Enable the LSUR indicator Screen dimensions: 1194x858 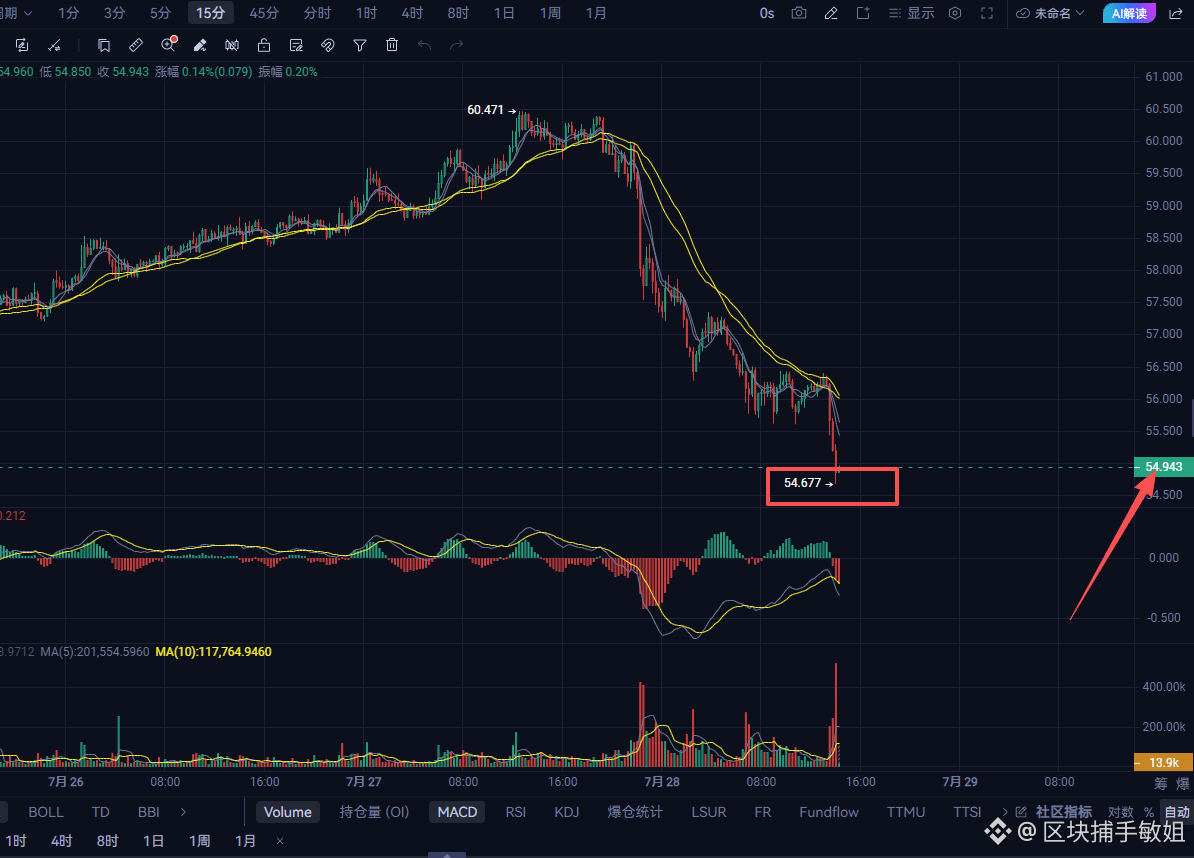[x=708, y=812]
